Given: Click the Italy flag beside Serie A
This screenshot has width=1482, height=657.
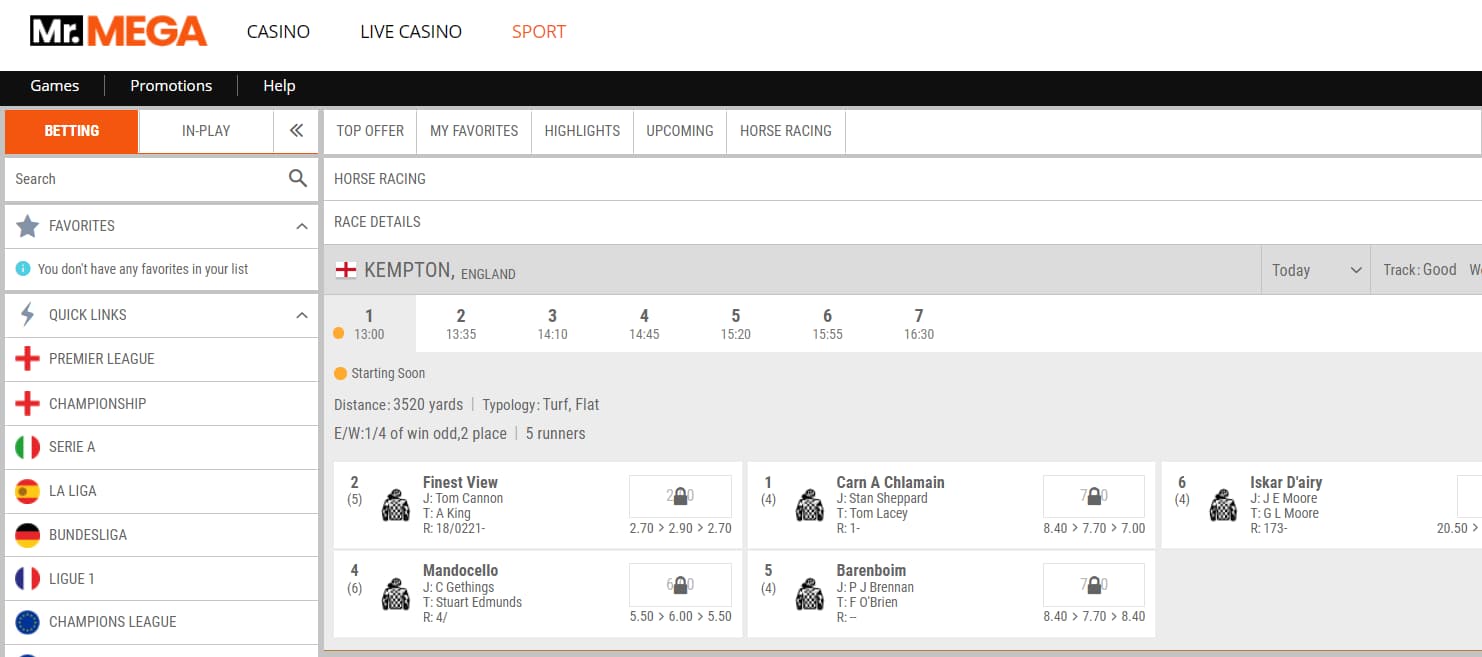Looking at the screenshot, I should pyautogui.click(x=27, y=447).
